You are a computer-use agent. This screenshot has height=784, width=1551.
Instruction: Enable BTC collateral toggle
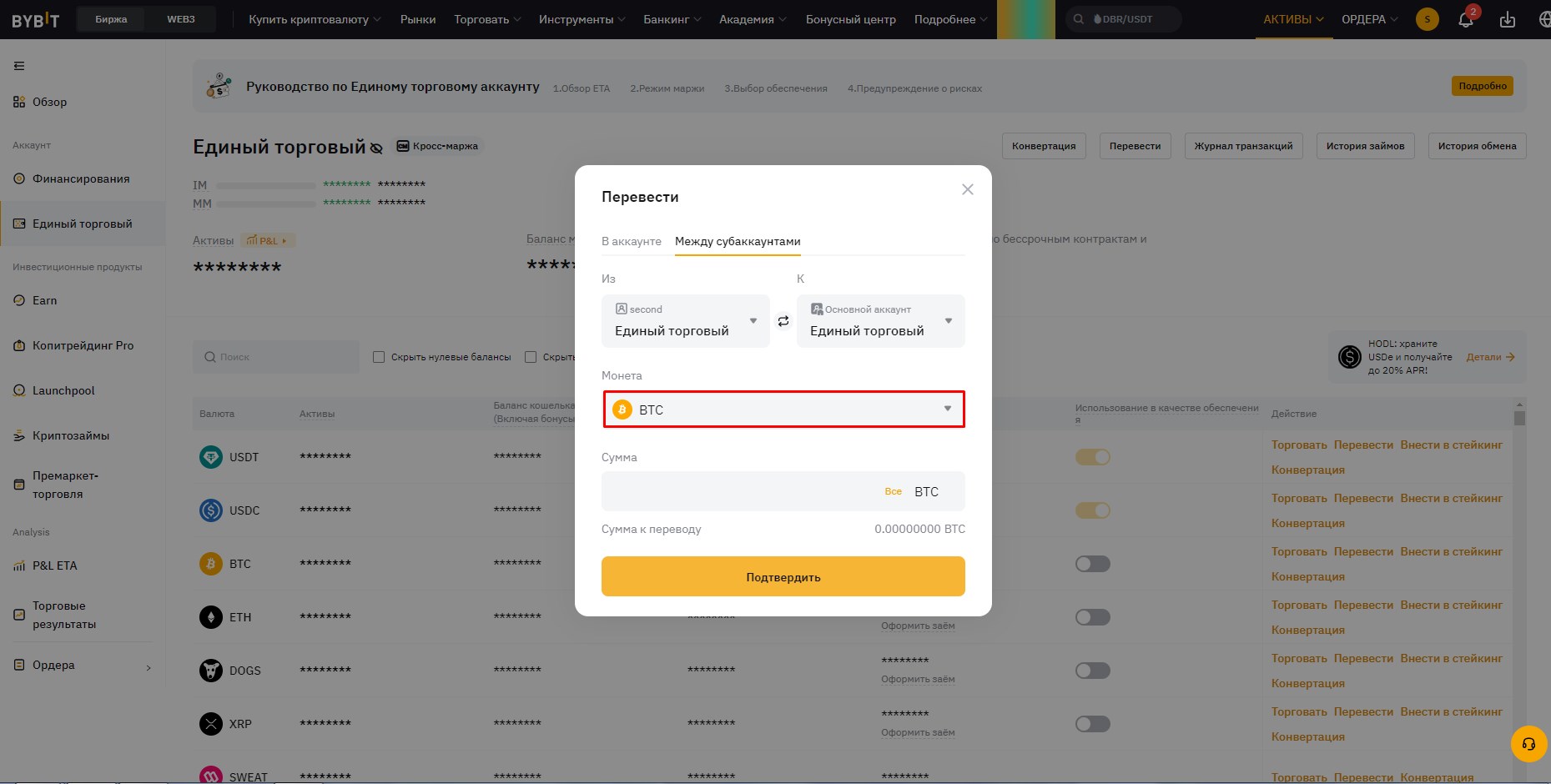pos(1093,564)
